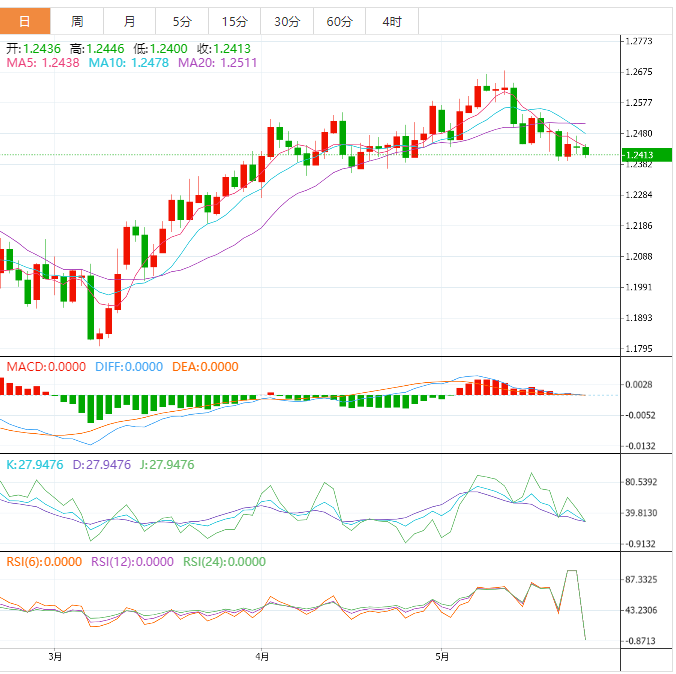This screenshot has height=674, width=676.
Task: Click the 4月 date axis marker
Action: point(262,657)
